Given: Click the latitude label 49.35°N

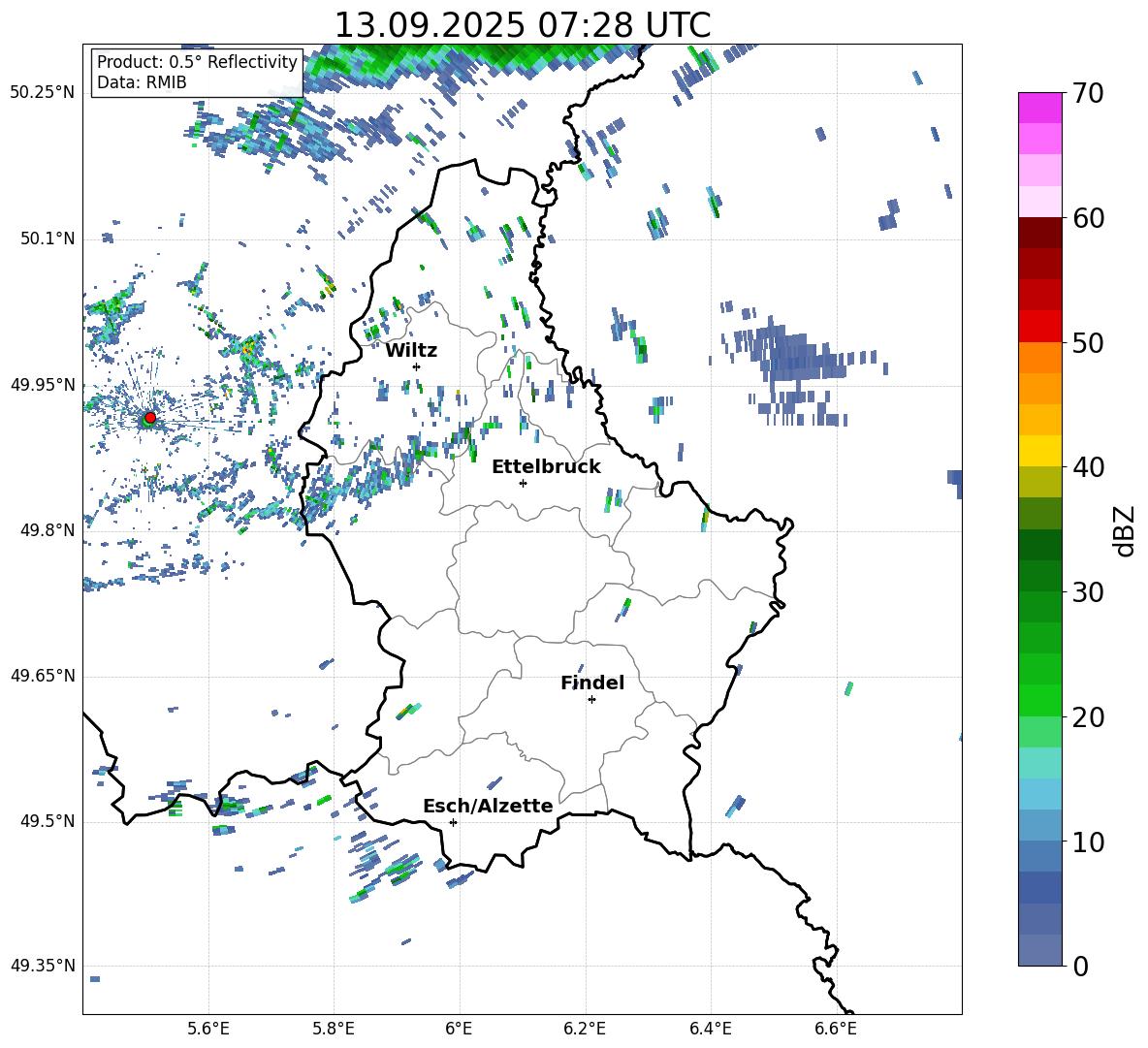Looking at the screenshot, I should click(x=43, y=966).
